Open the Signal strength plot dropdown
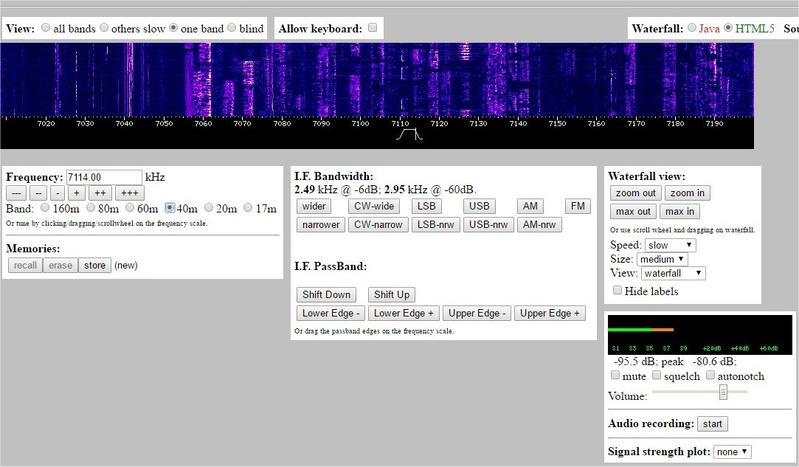This screenshot has height=467, width=799. pyautogui.click(x=732, y=452)
